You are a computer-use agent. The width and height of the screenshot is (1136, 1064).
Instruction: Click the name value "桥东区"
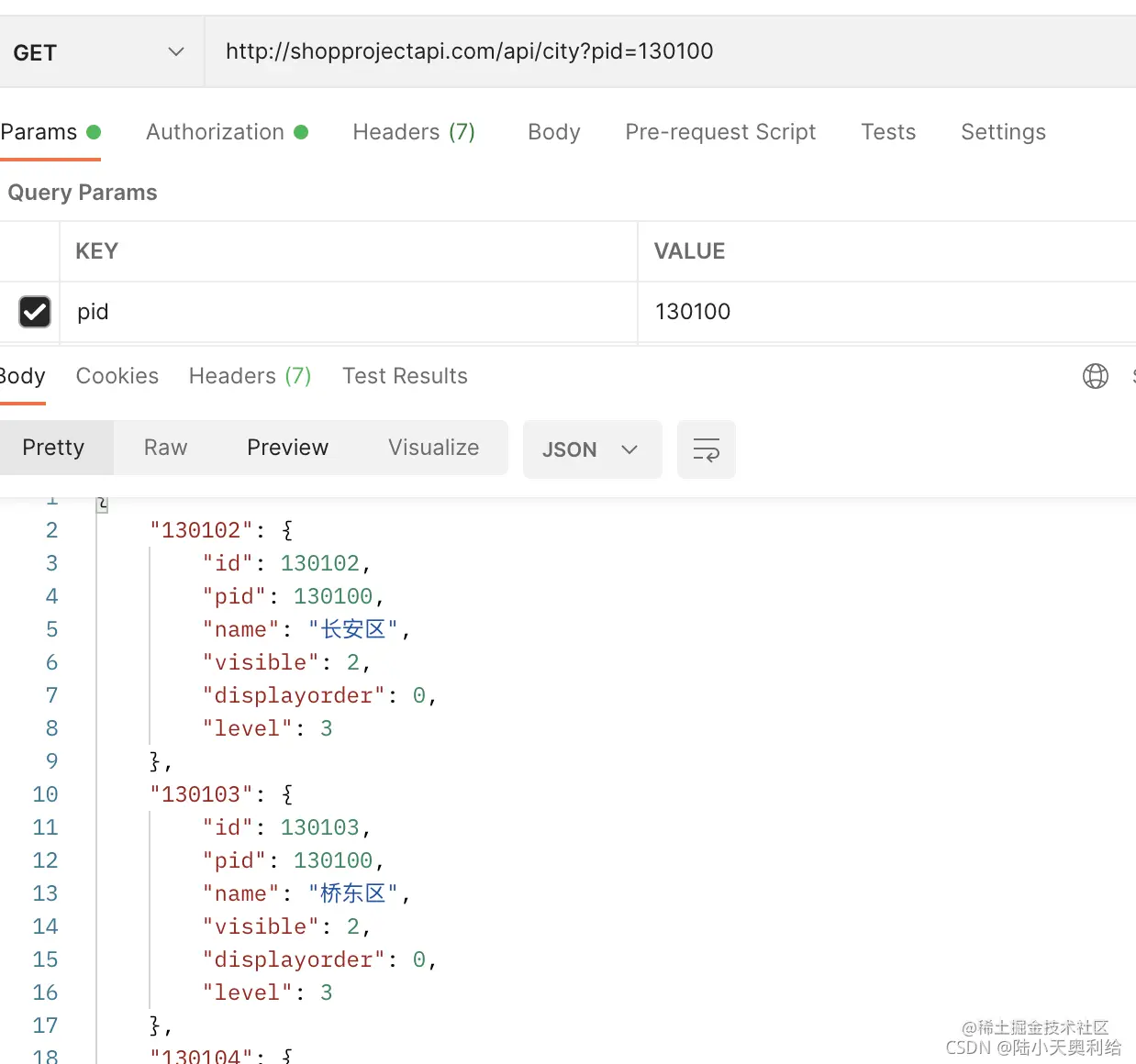[353, 893]
